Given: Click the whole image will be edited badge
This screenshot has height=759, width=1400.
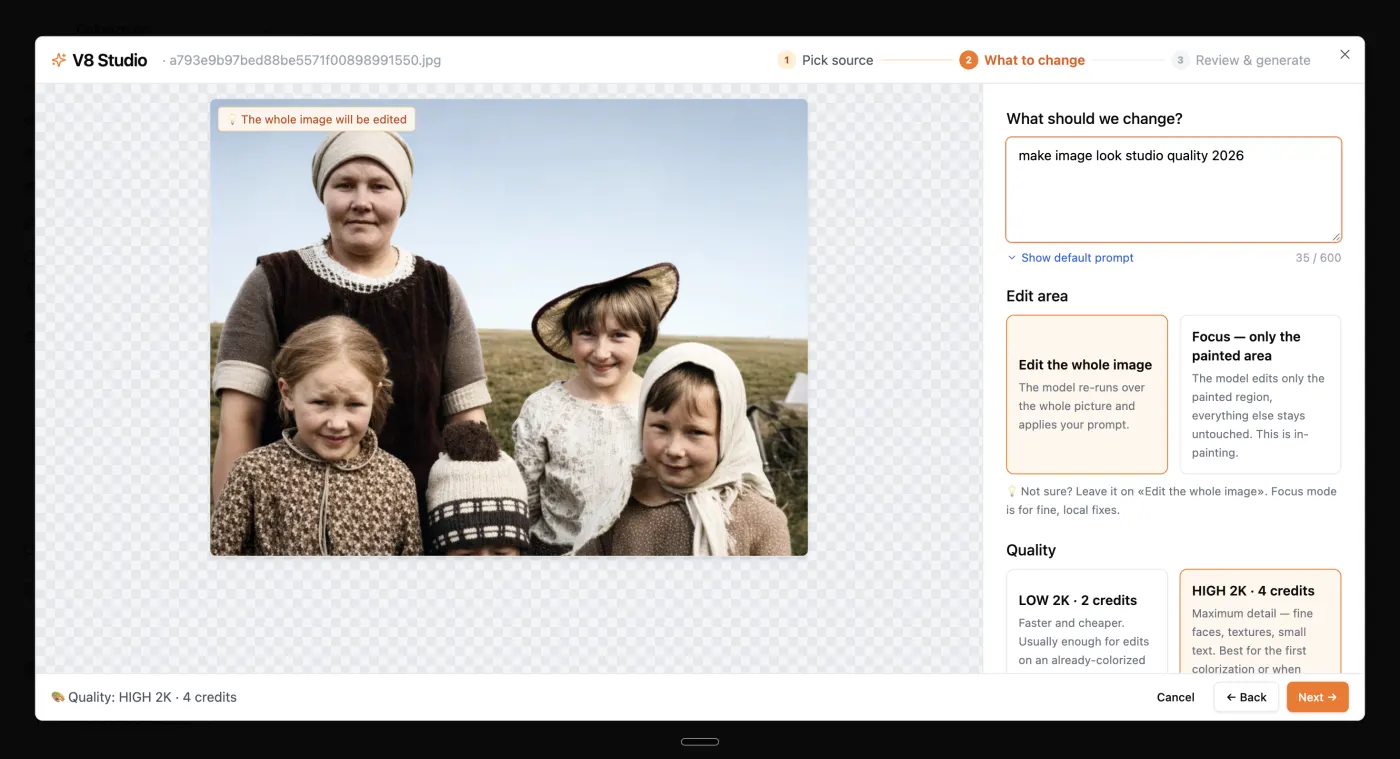Looking at the screenshot, I should (x=317, y=119).
